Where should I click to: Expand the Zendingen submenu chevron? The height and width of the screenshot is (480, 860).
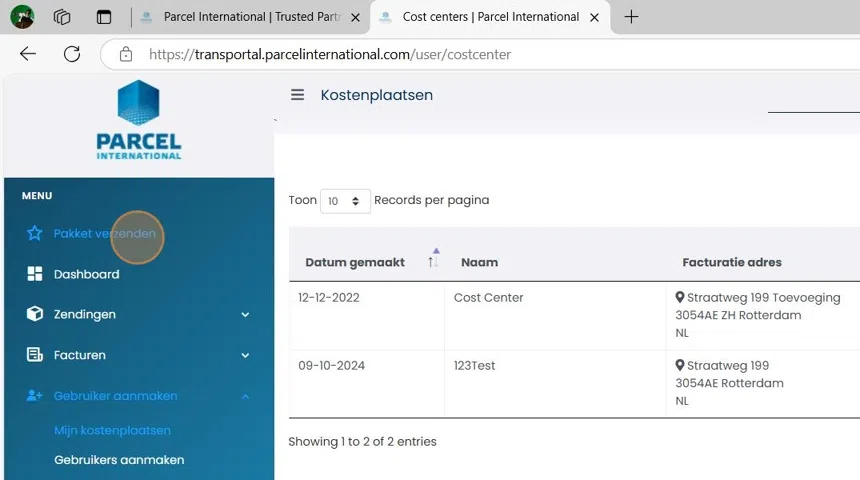tap(245, 315)
